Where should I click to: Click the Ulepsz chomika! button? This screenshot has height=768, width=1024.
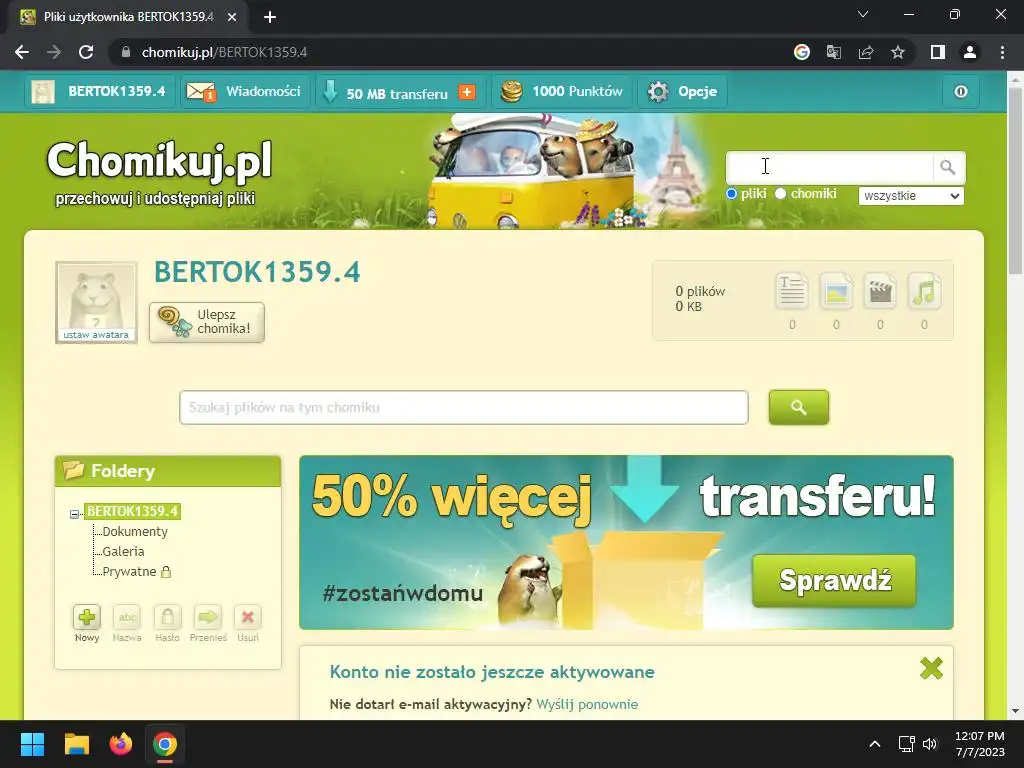(x=207, y=322)
